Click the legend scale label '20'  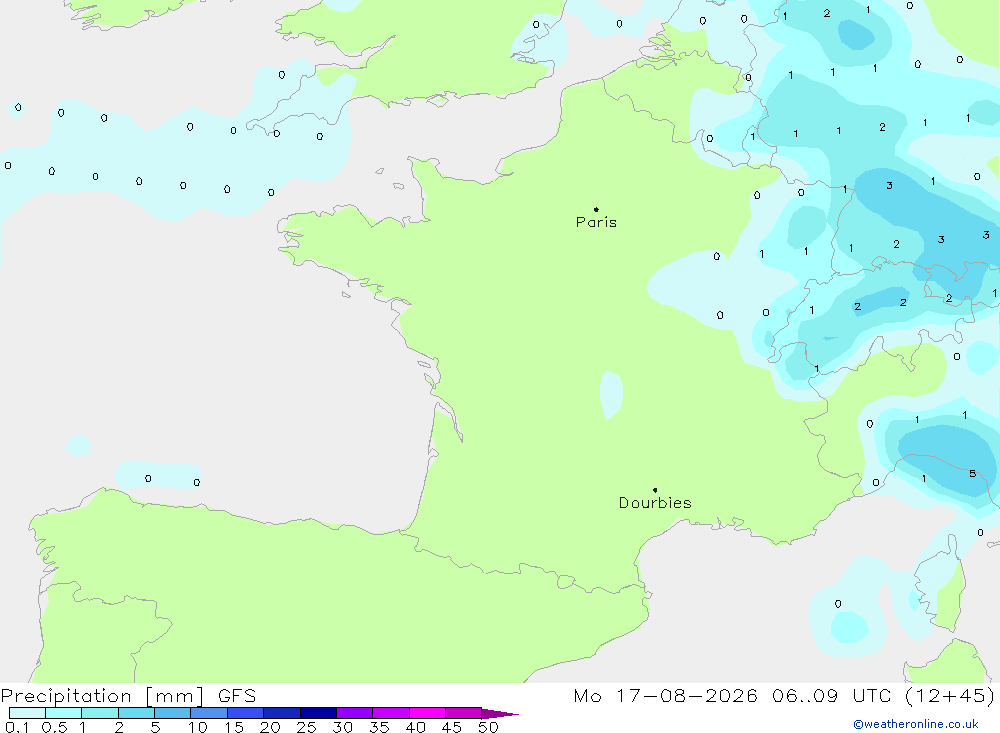click(x=270, y=727)
